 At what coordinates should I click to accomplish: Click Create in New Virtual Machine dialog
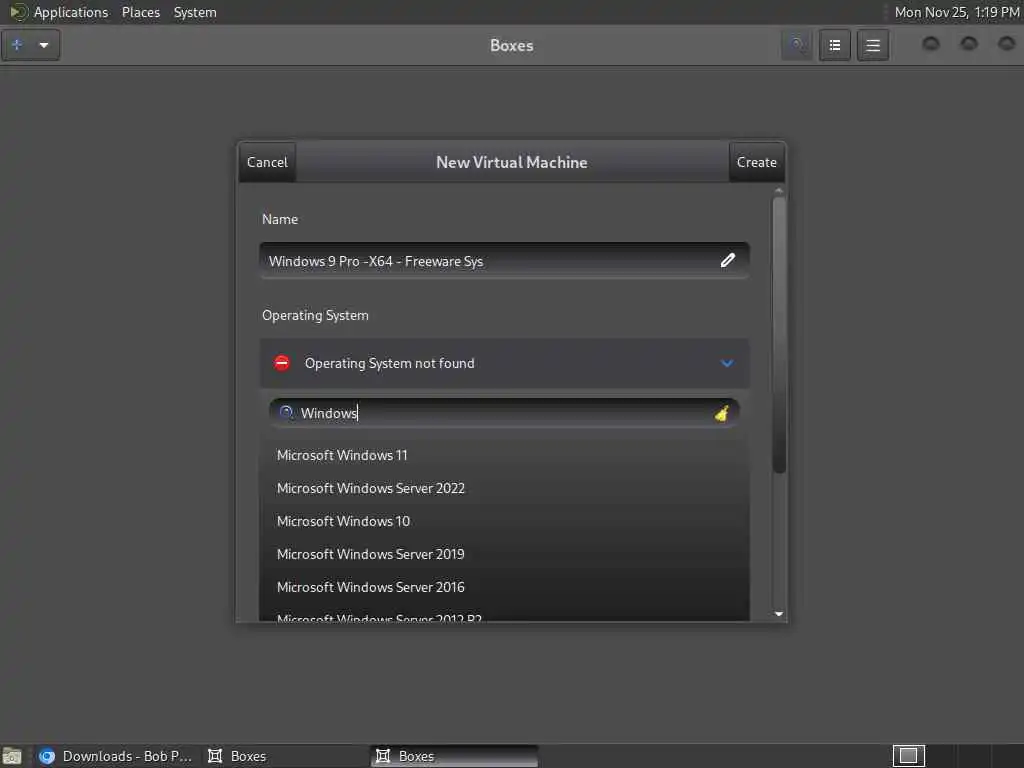[756, 162]
